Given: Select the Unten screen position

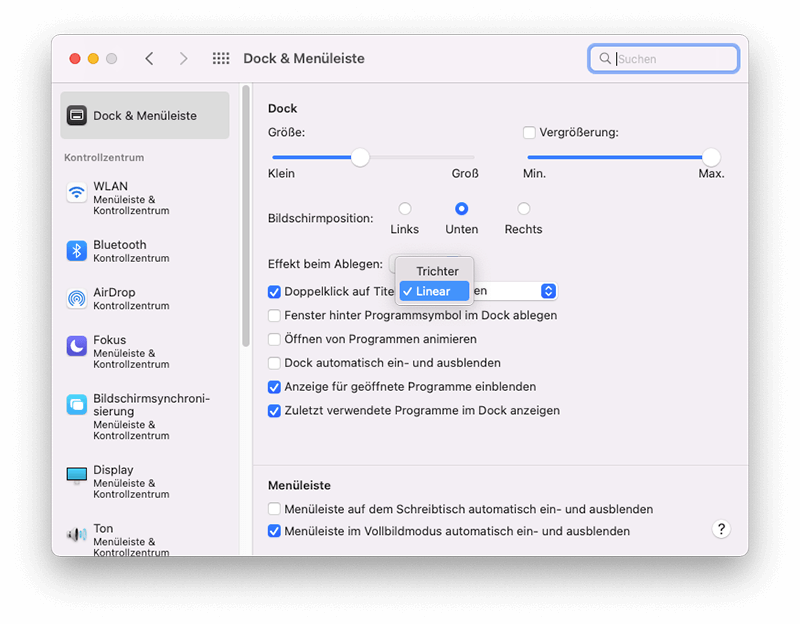Looking at the screenshot, I should click(x=461, y=209).
